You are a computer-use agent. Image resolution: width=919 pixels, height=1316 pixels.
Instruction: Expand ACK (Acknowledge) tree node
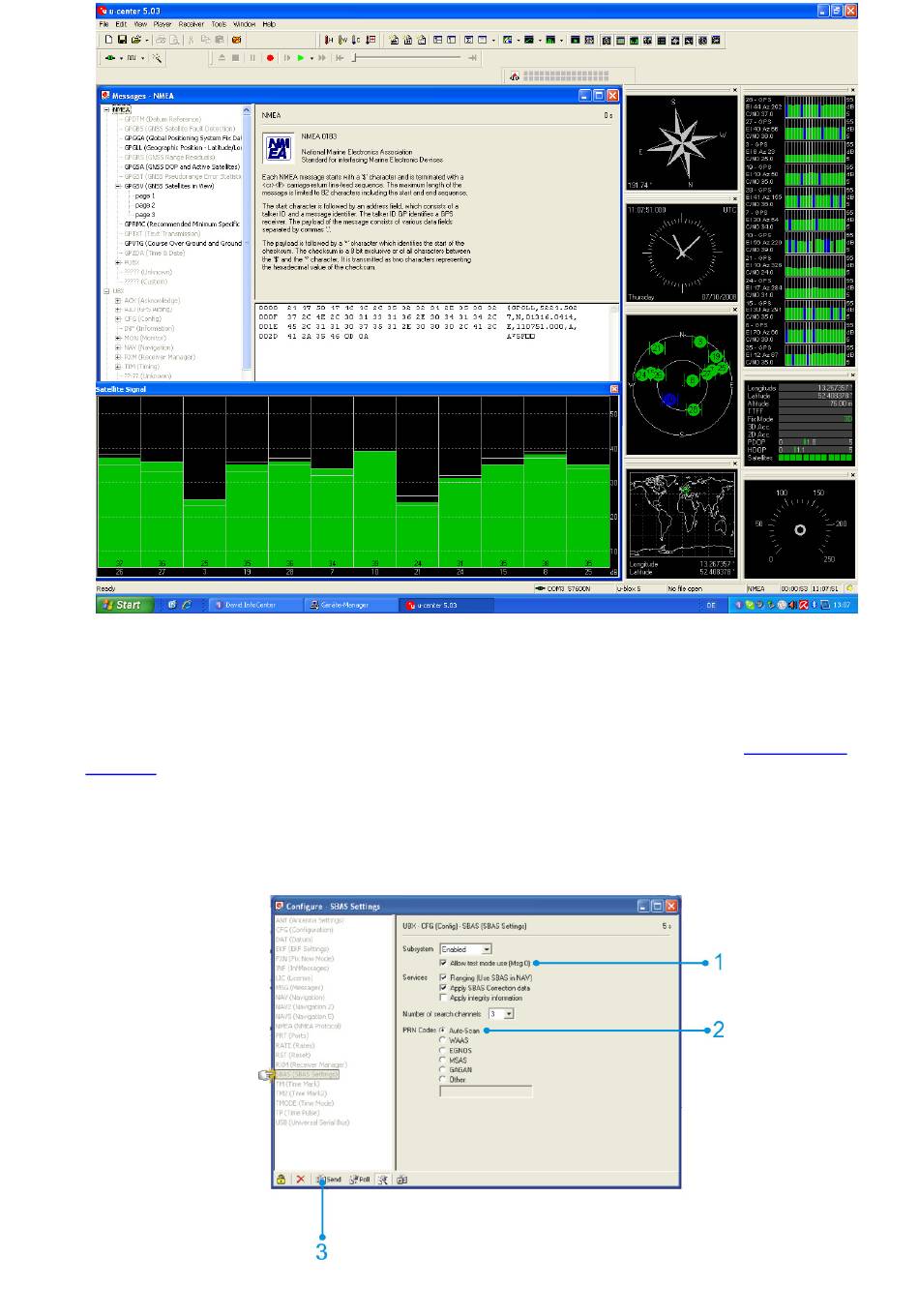click(118, 300)
